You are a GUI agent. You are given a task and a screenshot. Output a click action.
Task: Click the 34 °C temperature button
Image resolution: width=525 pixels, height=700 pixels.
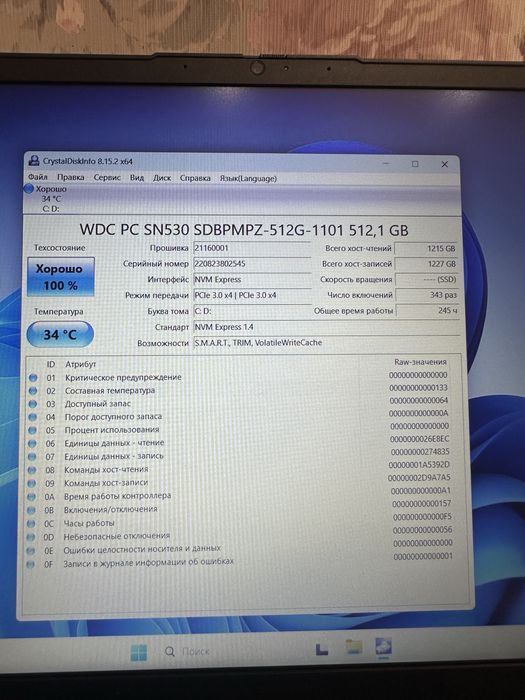(60, 334)
